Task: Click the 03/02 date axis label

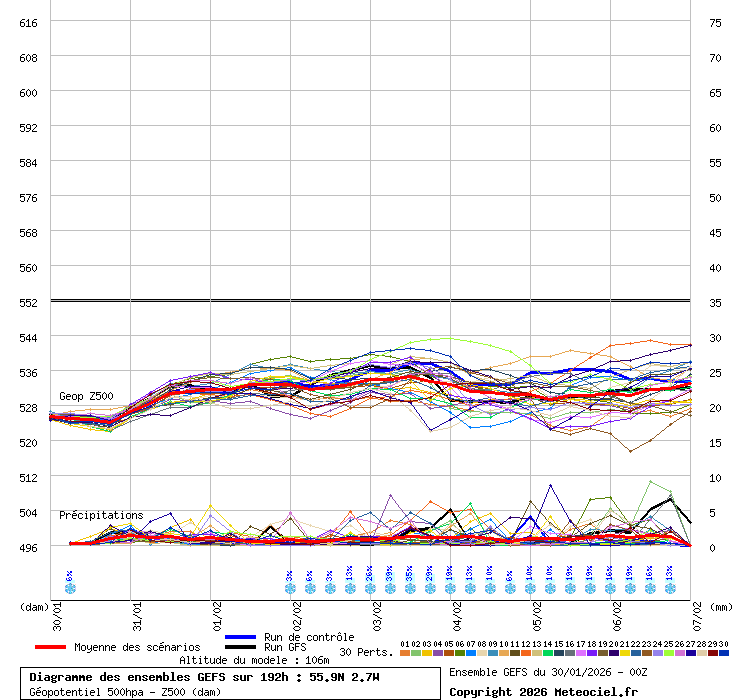Action: 378,612
